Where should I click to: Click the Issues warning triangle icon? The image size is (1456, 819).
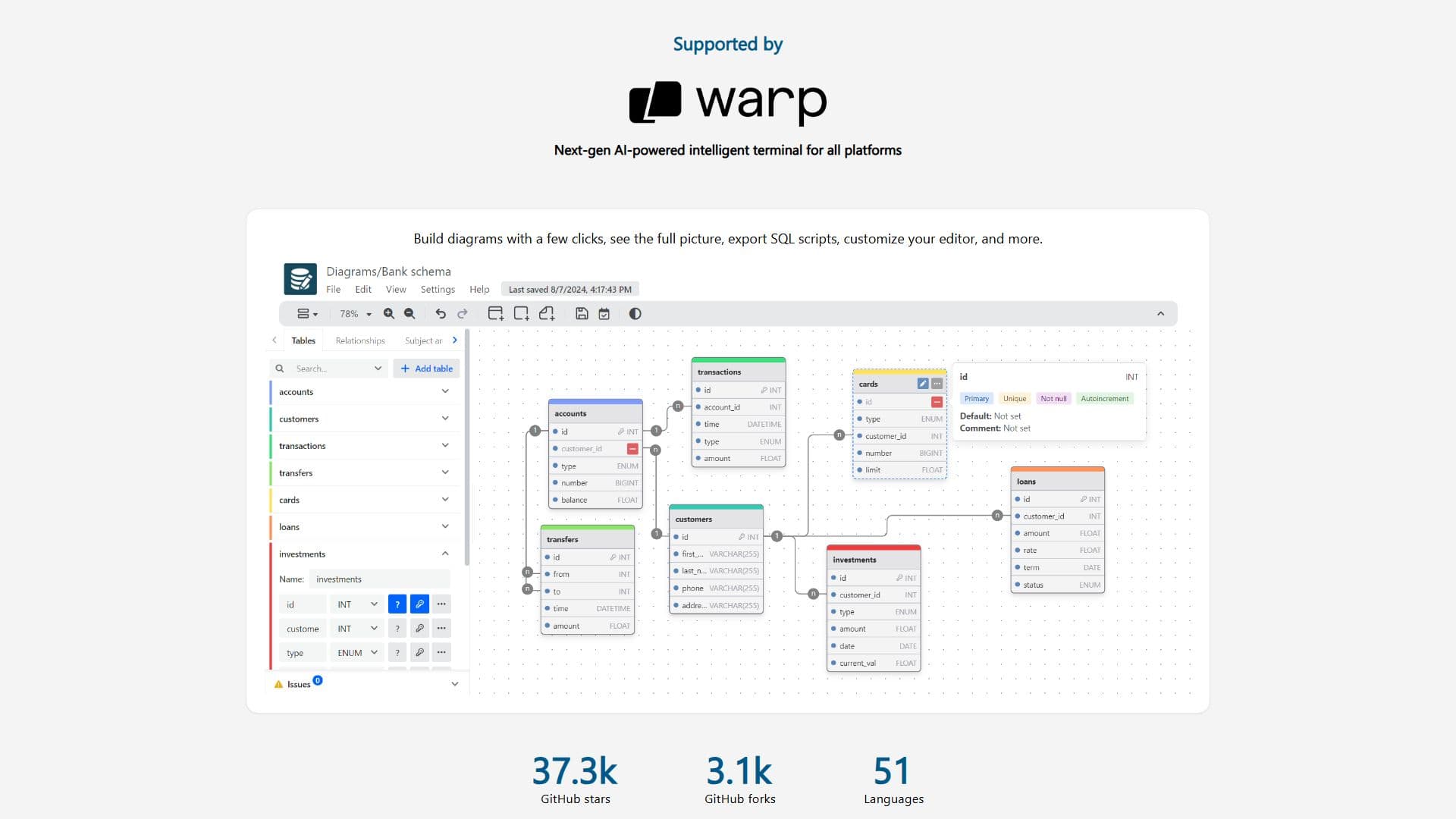(x=278, y=684)
